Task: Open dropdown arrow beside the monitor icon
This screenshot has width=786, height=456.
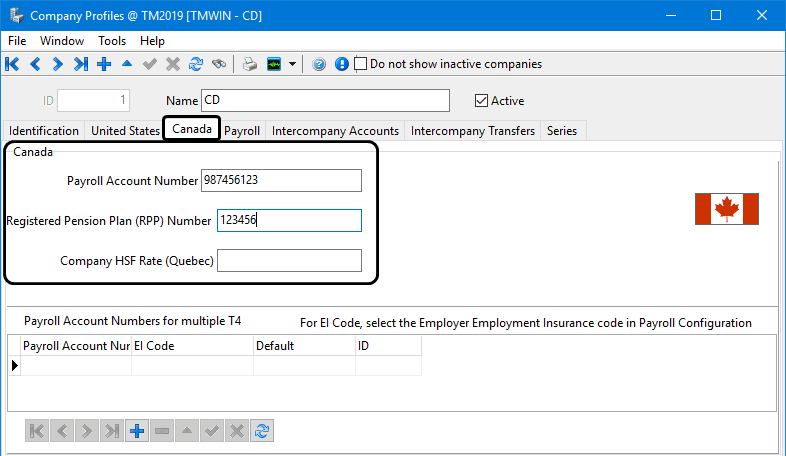Action: tap(292, 64)
